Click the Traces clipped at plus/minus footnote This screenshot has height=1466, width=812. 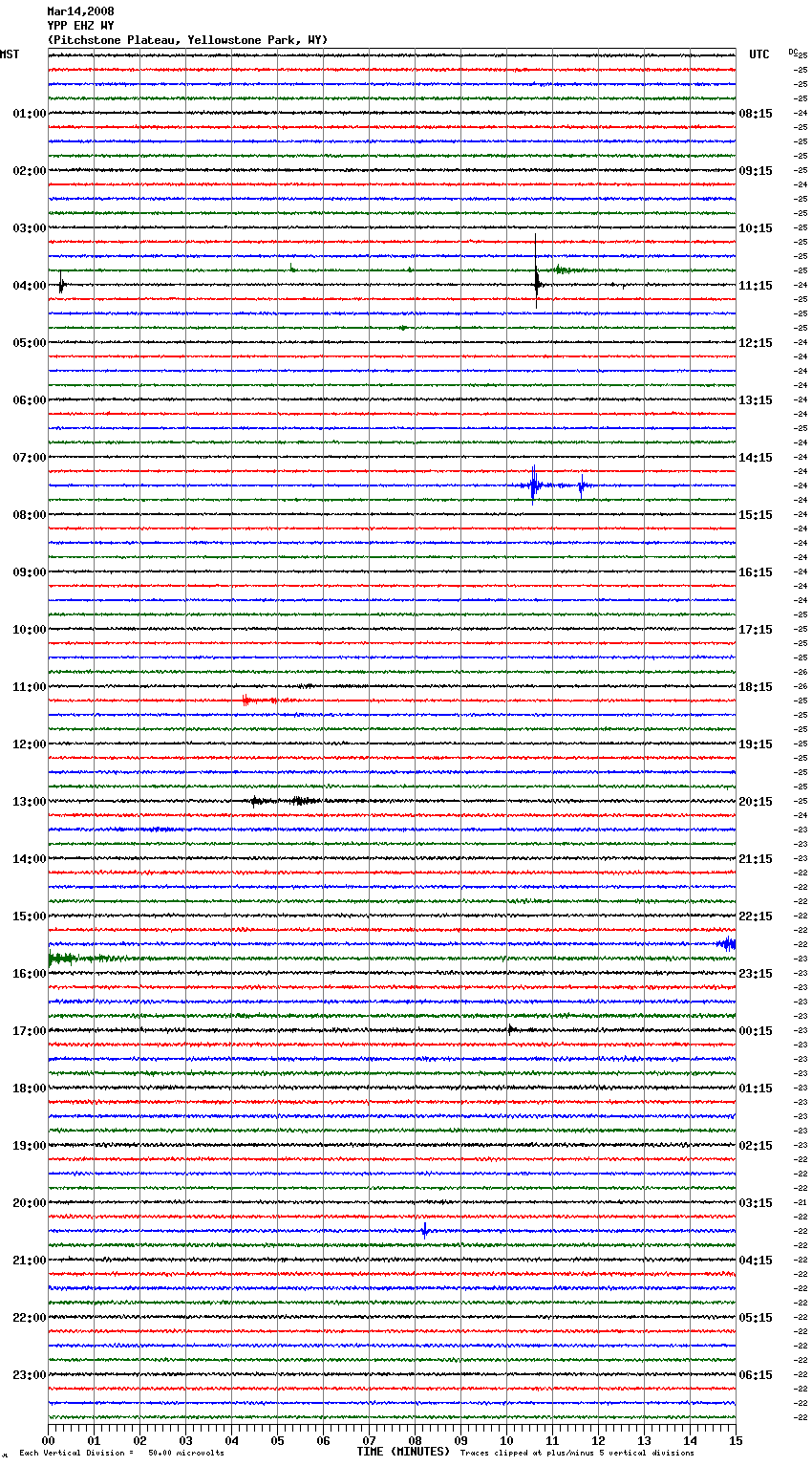point(577,1454)
